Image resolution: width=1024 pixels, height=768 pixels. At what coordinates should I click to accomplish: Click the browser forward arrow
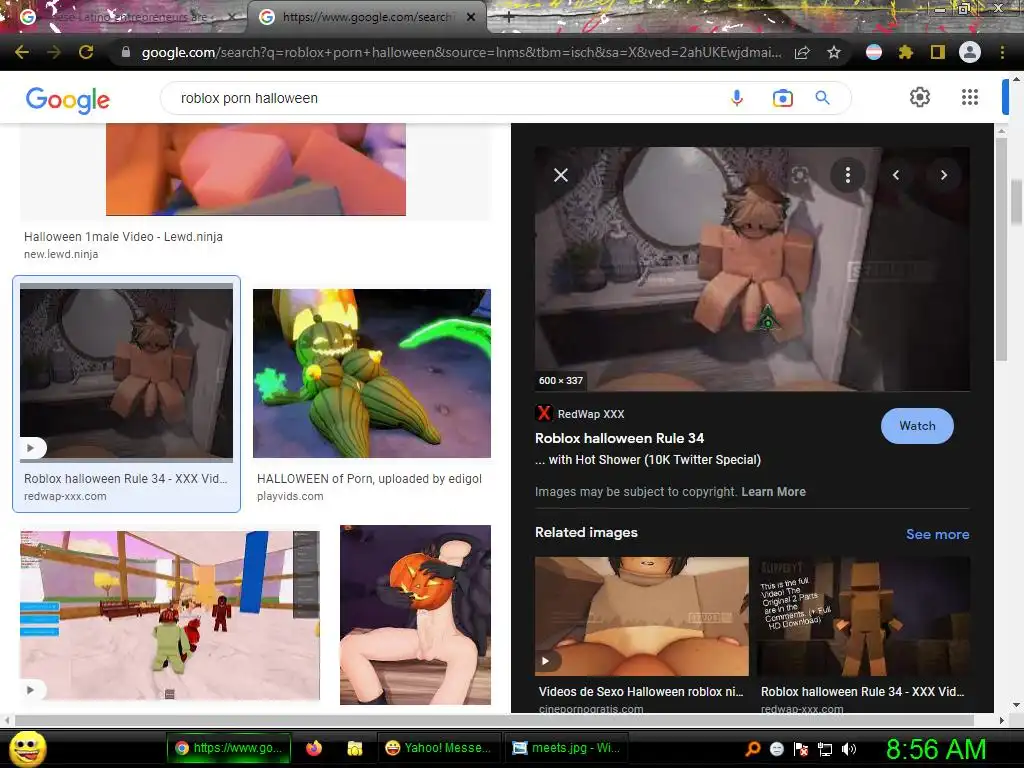[54, 52]
